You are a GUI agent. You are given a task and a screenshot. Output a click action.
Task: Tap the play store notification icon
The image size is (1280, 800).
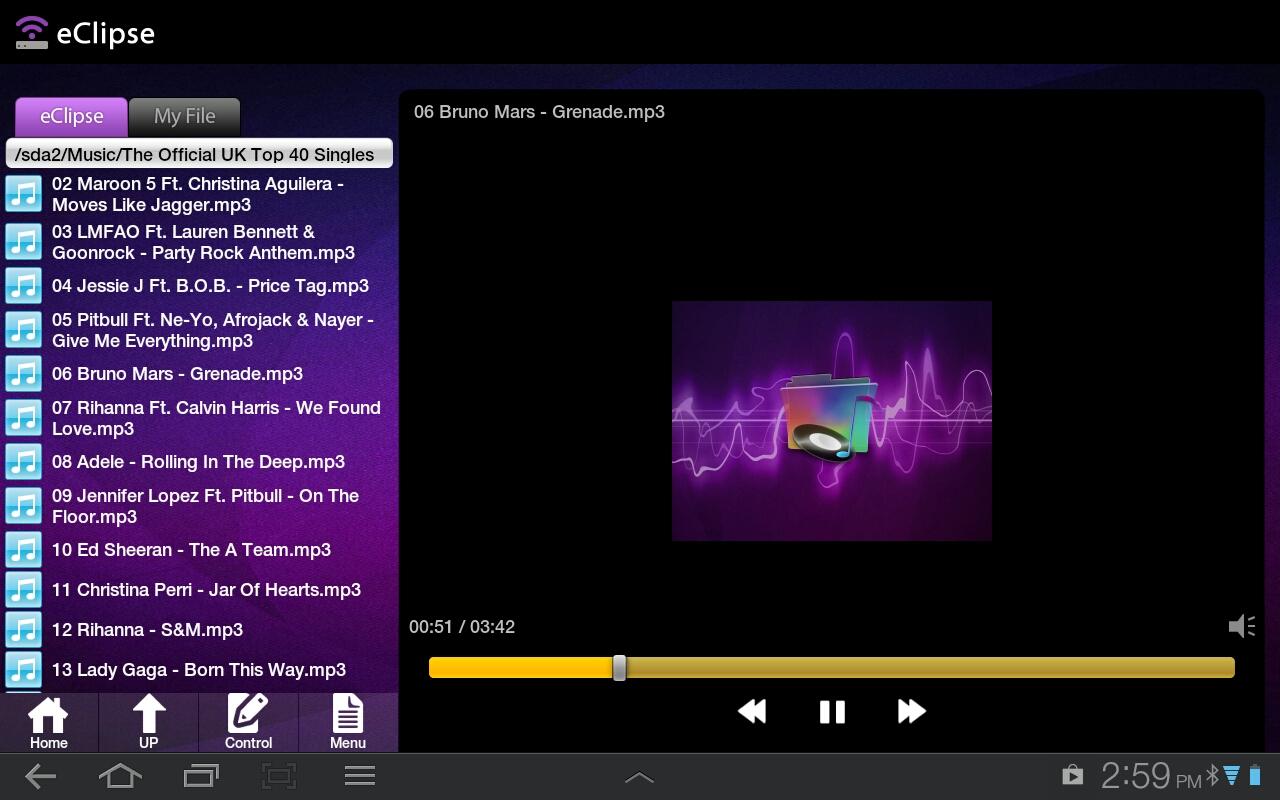point(1072,776)
